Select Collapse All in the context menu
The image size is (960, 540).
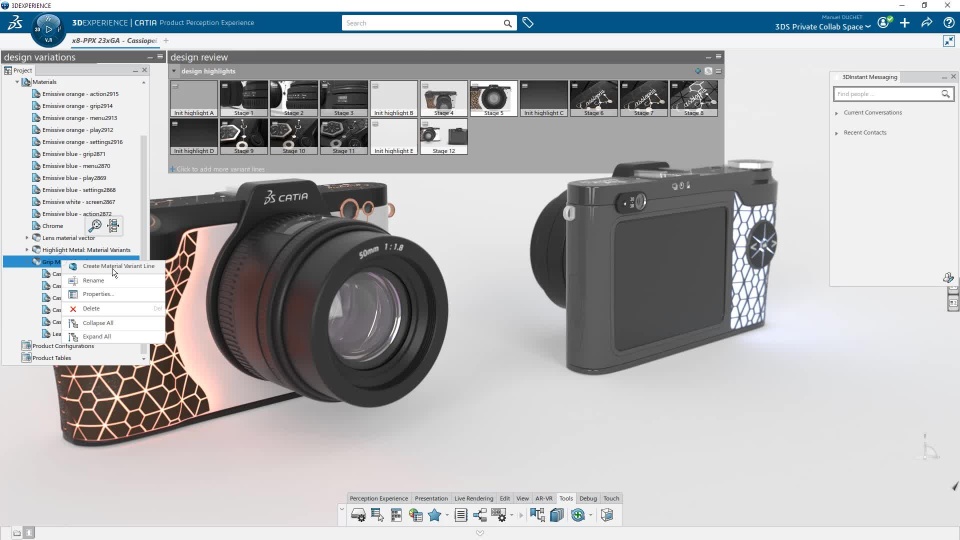[113, 323]
